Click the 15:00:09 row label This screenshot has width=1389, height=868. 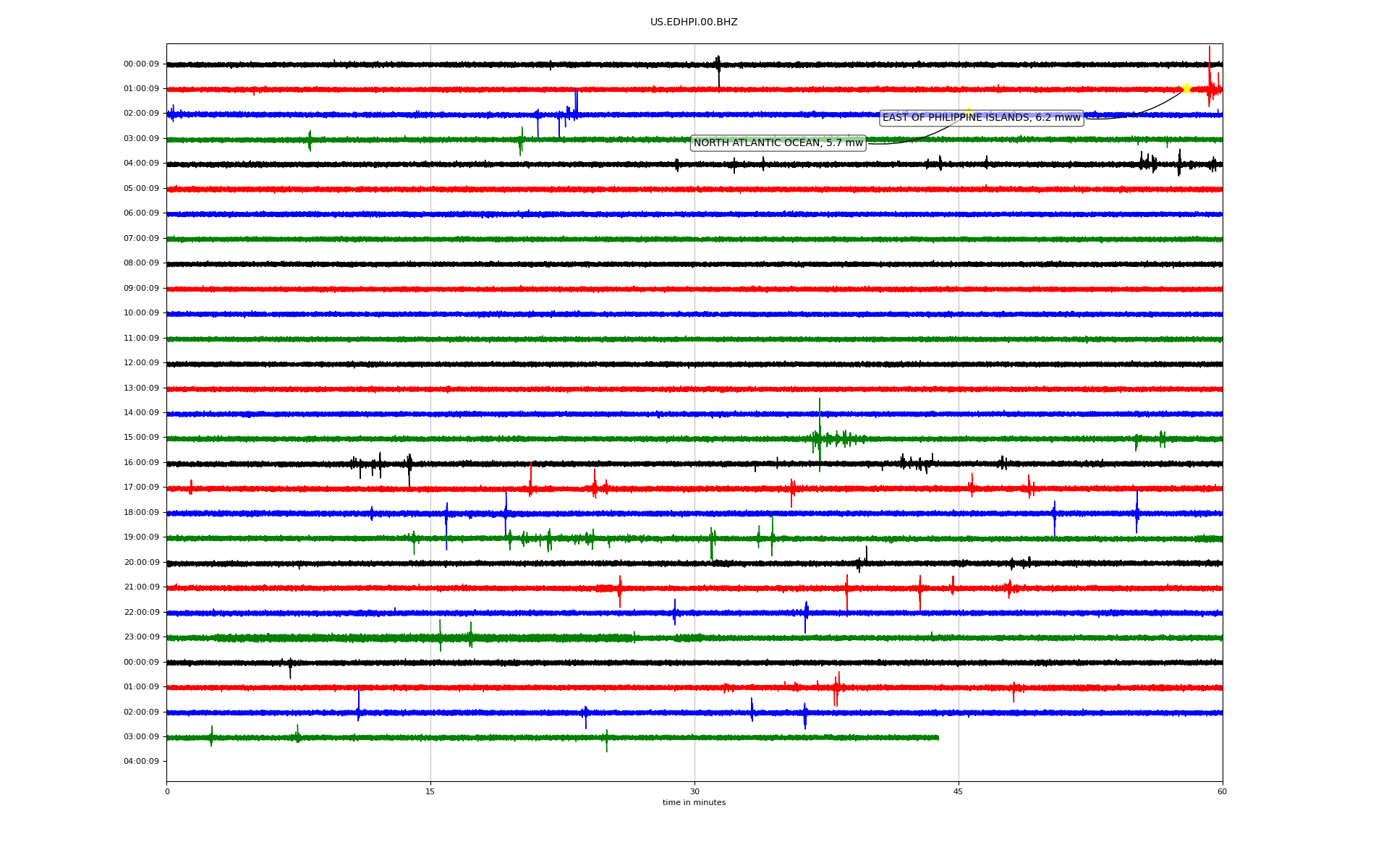pyautogui.click(x=141, y=438)
